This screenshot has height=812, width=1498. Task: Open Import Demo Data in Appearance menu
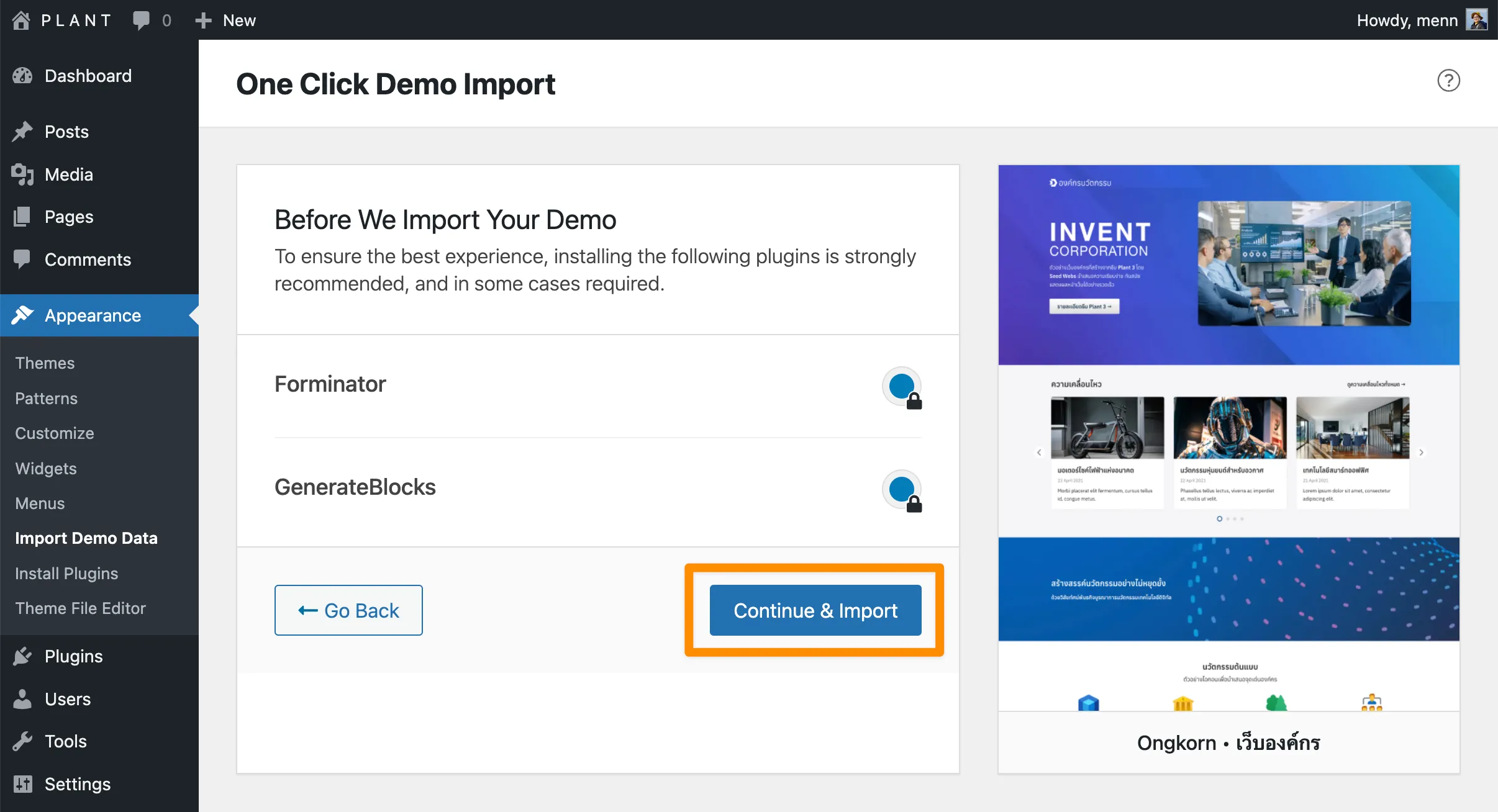pyautogui.click(x=86, y=538)
